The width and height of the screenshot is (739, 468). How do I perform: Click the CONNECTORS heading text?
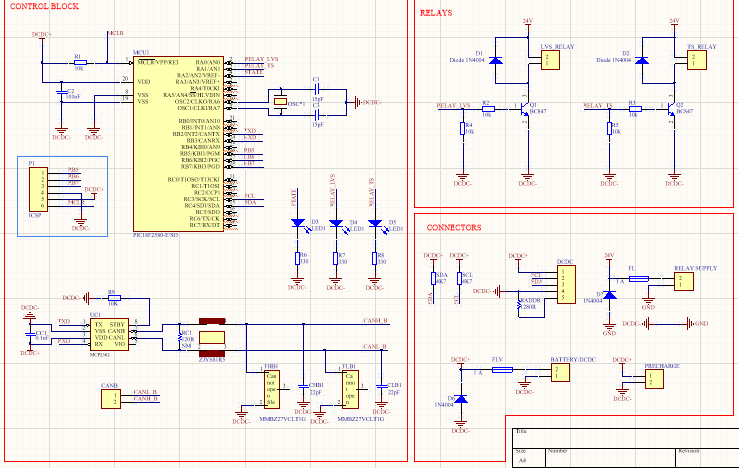tap(454, 227)
